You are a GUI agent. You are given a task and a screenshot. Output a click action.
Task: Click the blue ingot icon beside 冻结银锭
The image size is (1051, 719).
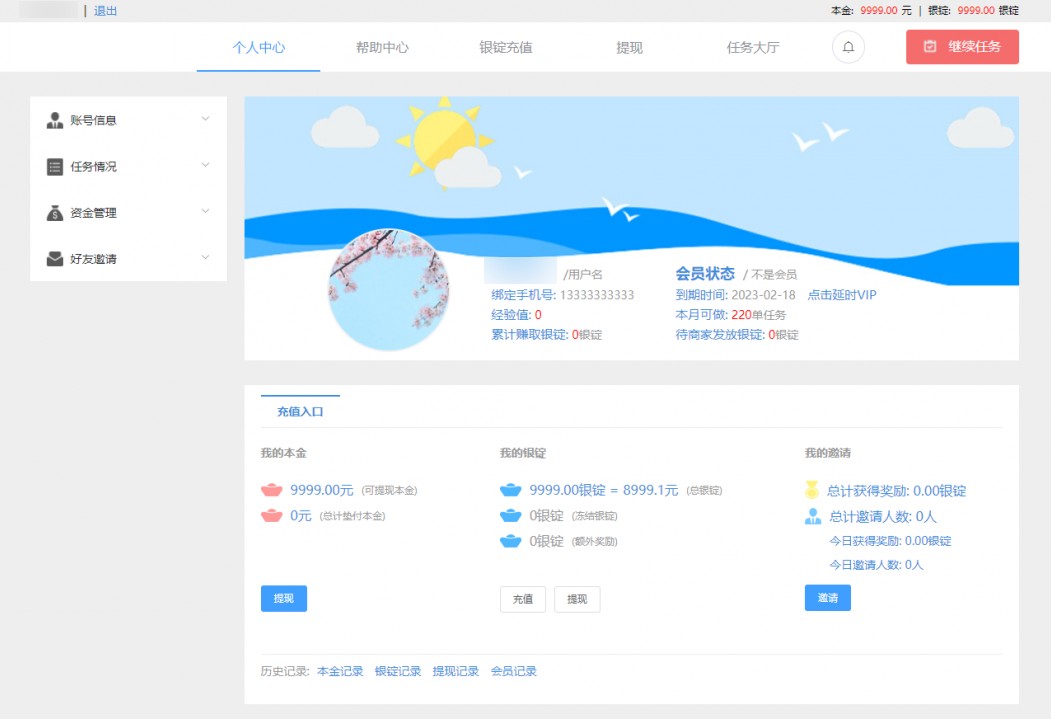point(511,515)
